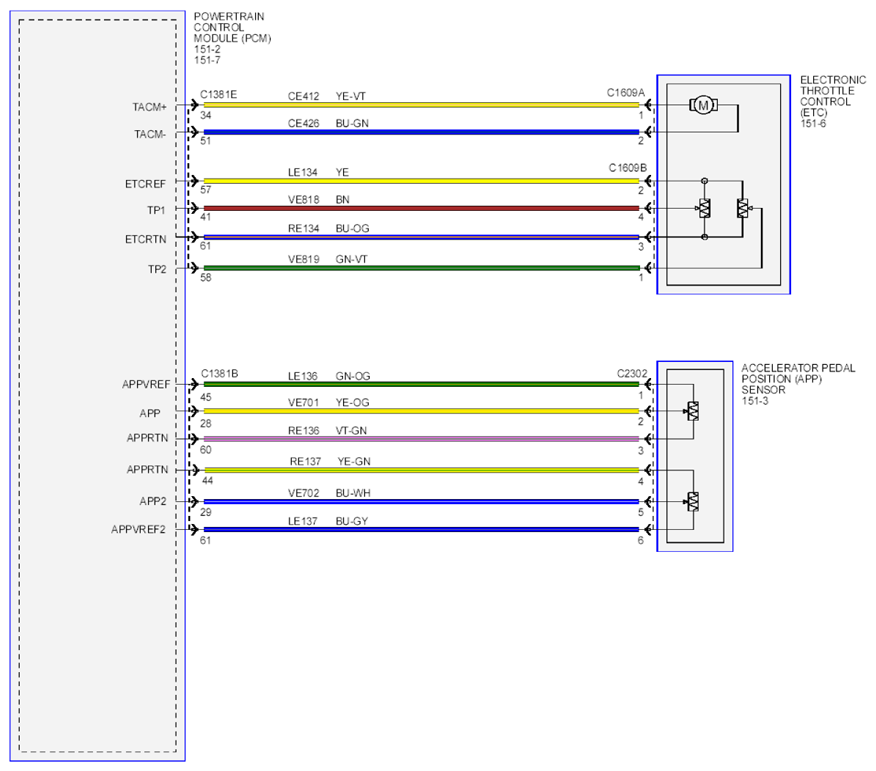This screenshot has height=771, width=876.
Task: Click the C1609B connector label
Action: (x=627, y=168)
